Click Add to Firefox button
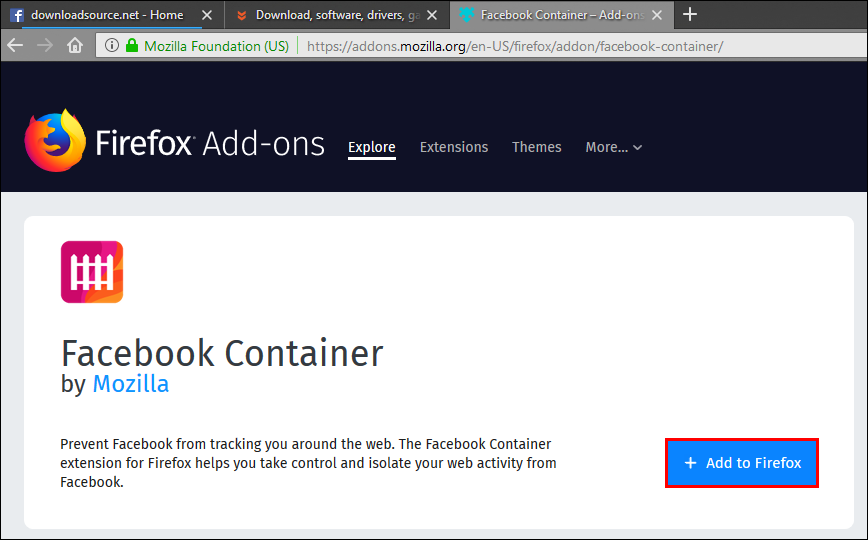 coord(742,463)
